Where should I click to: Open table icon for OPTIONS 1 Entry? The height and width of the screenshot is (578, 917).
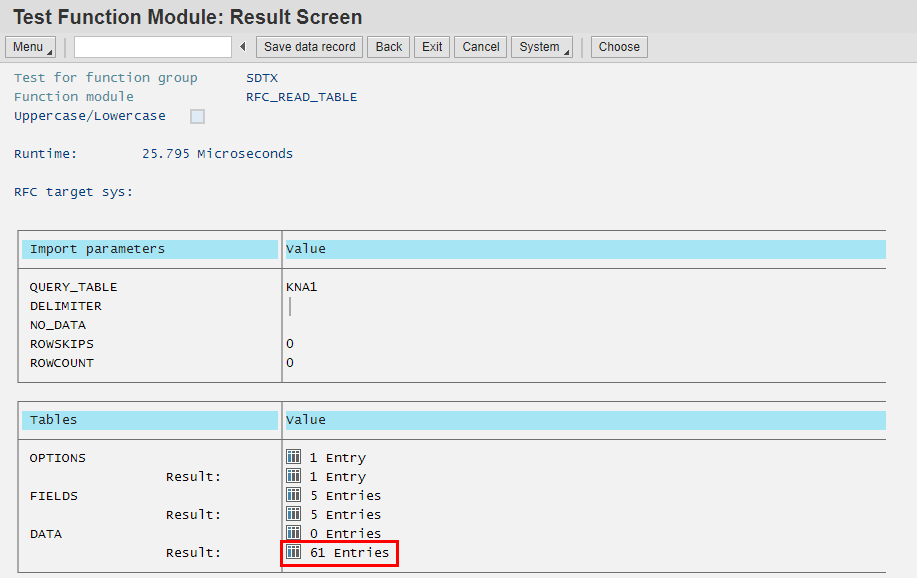point(294,458)
